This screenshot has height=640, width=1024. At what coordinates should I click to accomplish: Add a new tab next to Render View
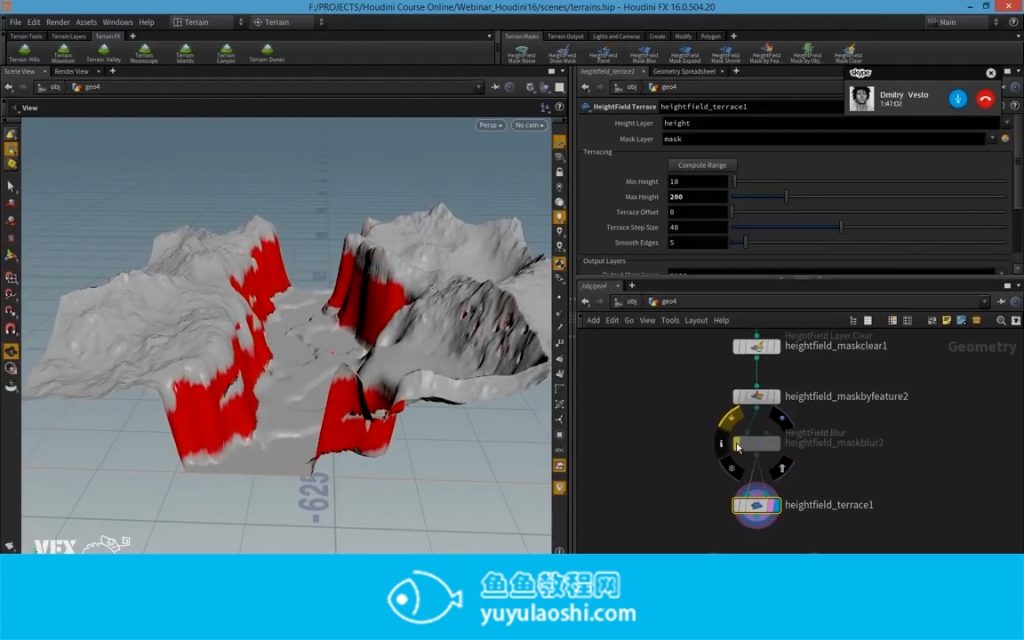[x=112, y=71]
